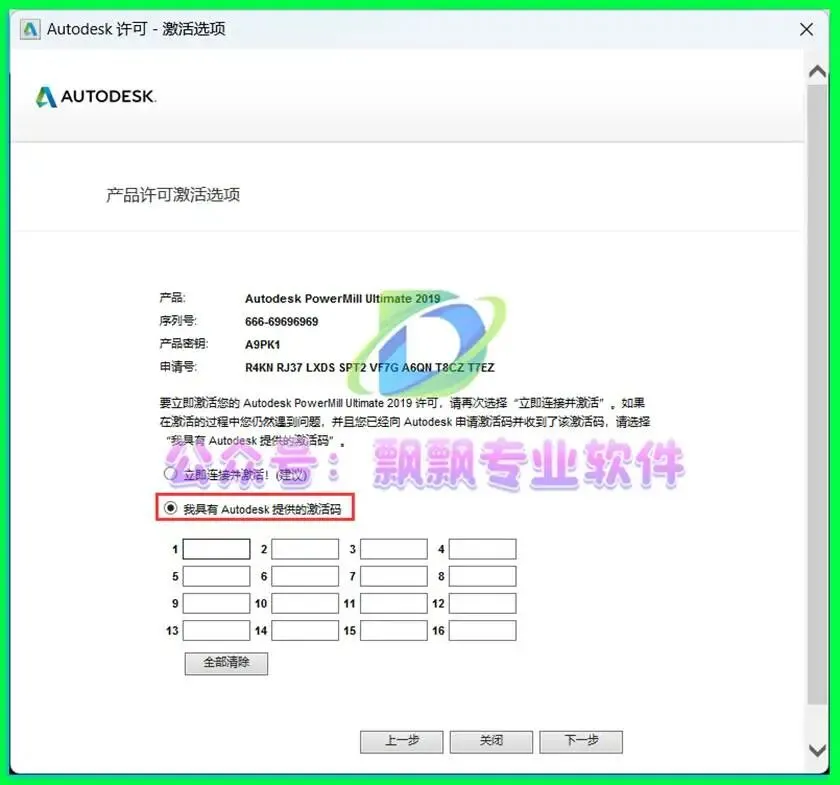The image size is (840, 785).
Task: Focus activation code field 3
Action: pyautogui.click(x=394, y=549)
